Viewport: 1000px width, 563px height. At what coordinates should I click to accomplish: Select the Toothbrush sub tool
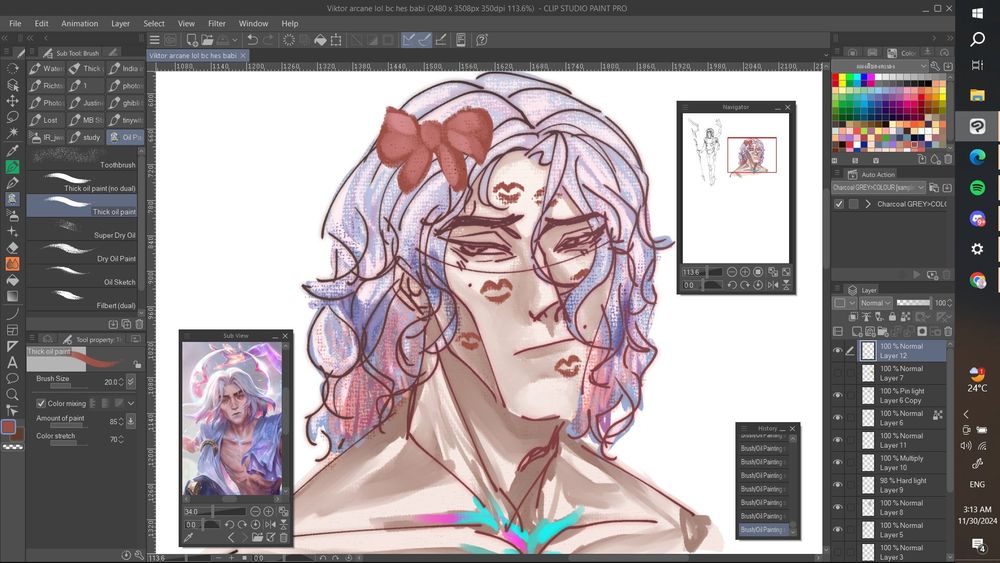coord(82,159)
